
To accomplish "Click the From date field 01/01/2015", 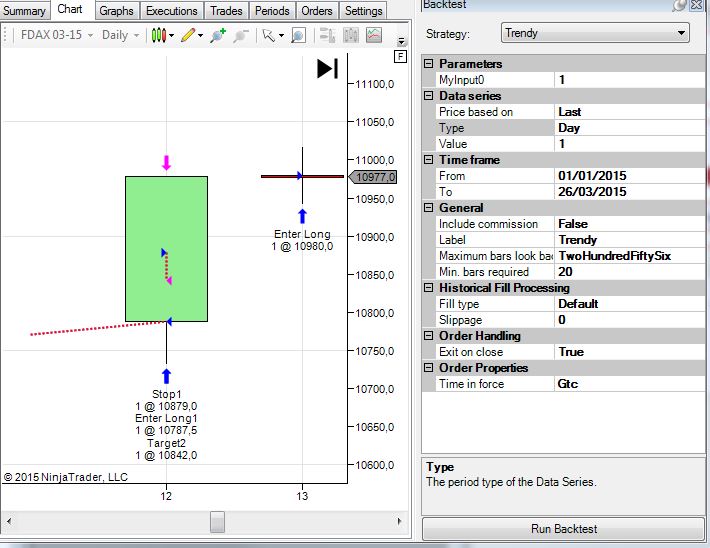I will pyautogui.click(x=630, y=176).
